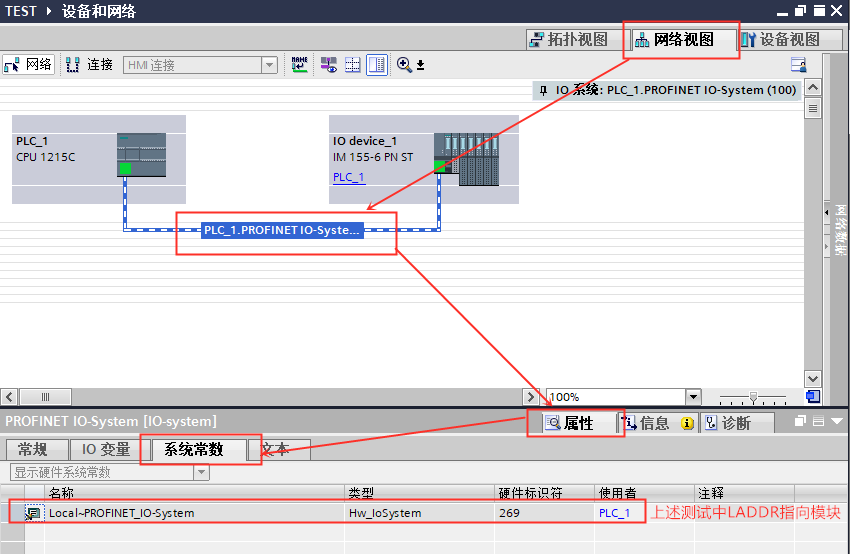The image size is (850, 554).
Task: Click vertical scrollbar down arrow
Action: click(813, 379)
